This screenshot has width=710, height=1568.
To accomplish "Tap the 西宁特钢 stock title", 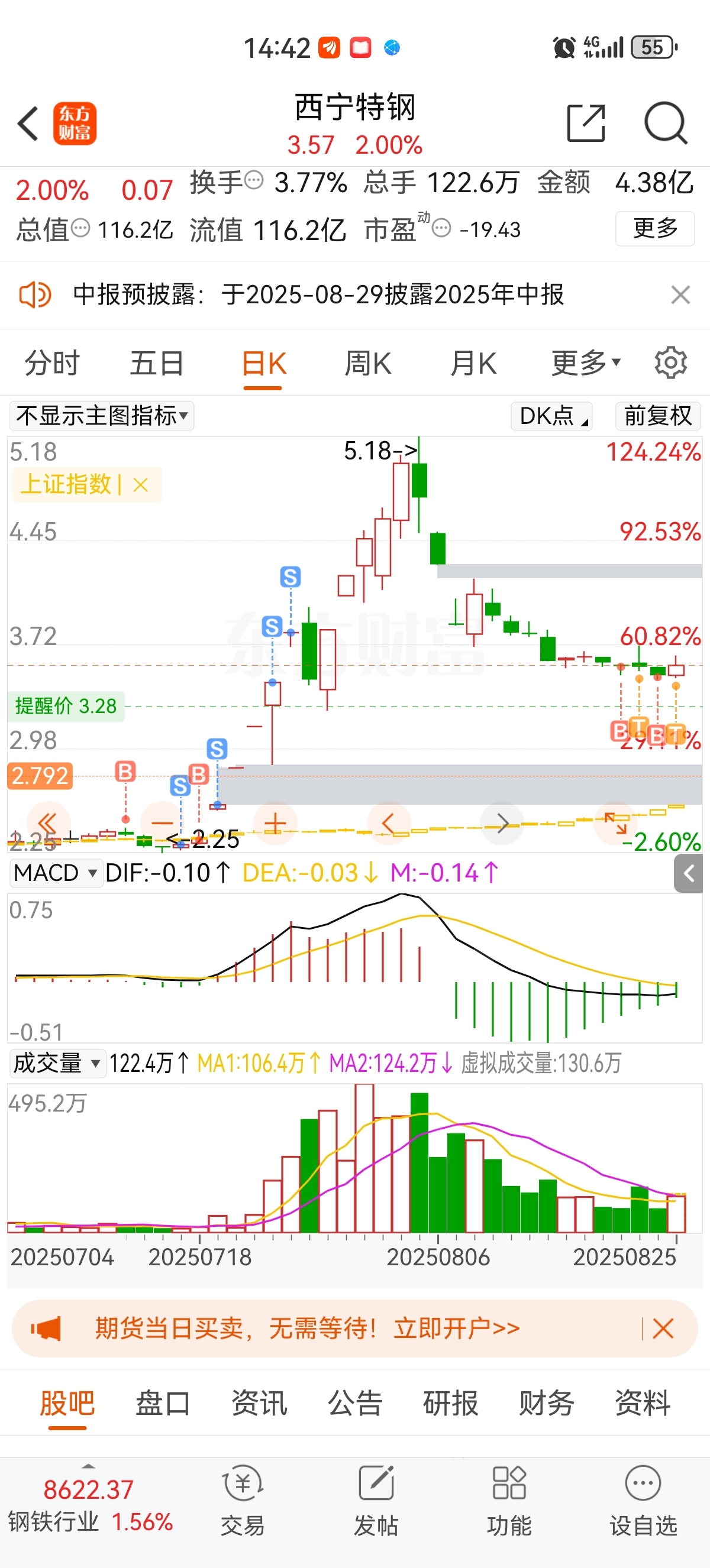I will [x=355, y=108].
